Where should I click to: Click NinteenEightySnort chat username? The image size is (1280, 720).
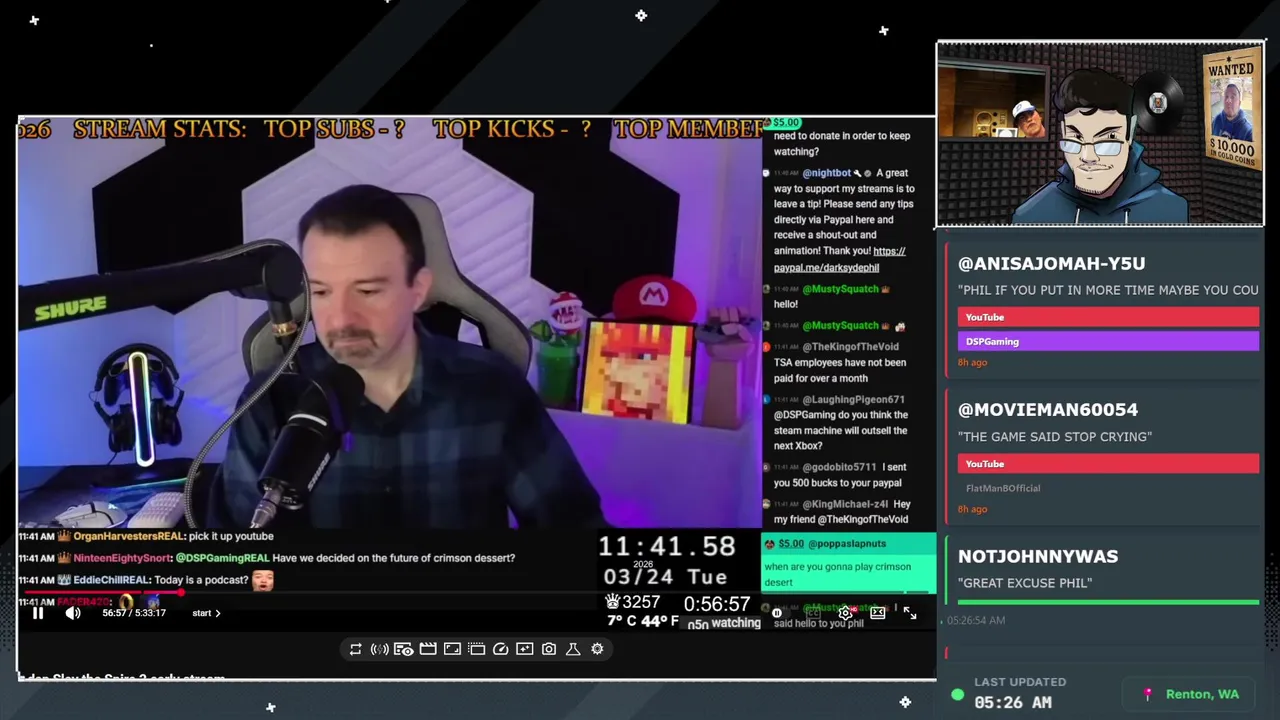(x=122, y=558)
